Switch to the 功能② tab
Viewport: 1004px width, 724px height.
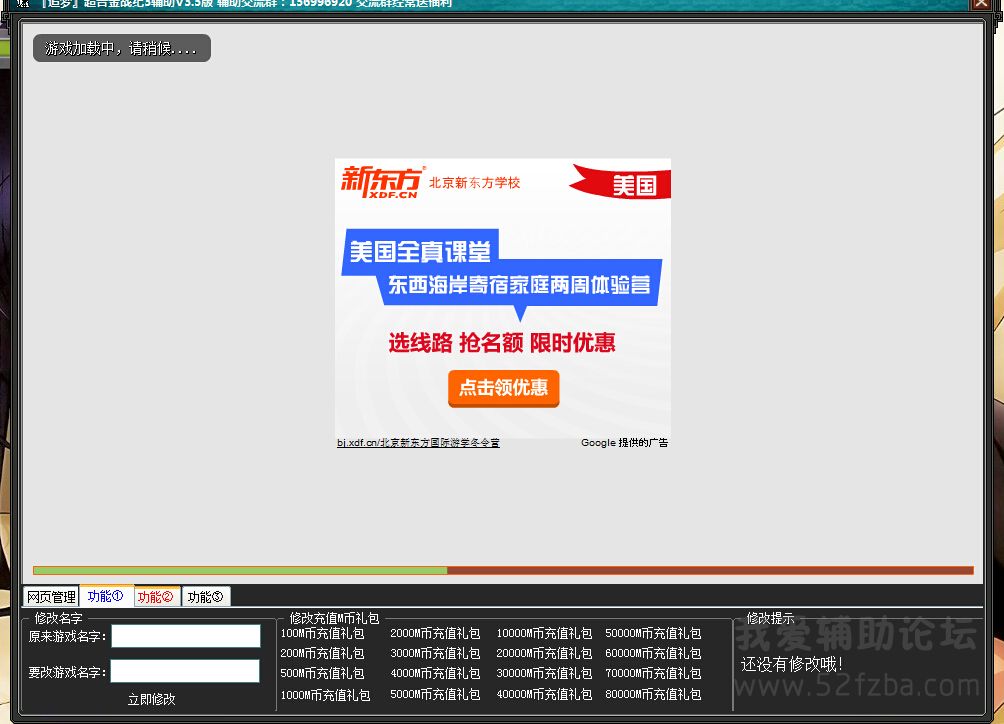156,597
